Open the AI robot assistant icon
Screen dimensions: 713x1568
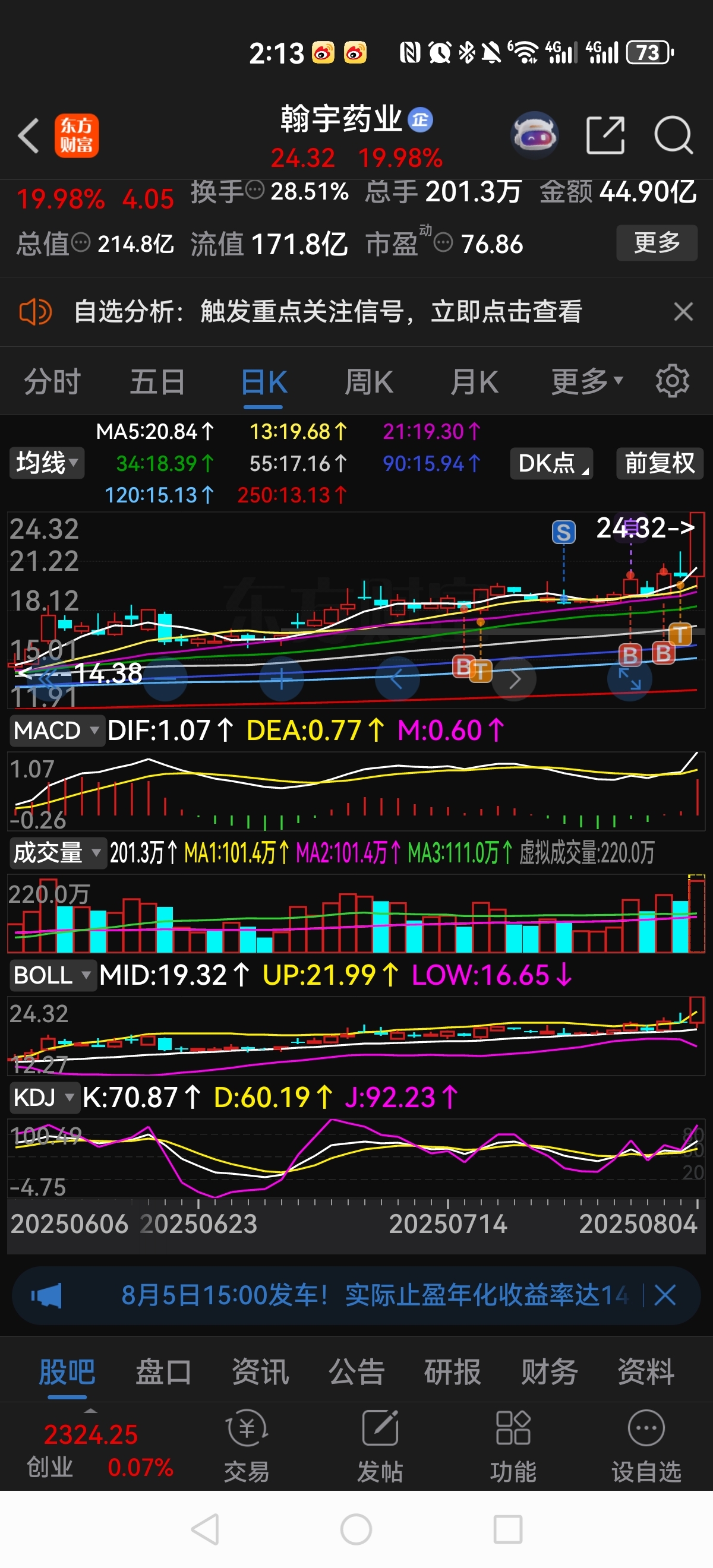[x=535, y=134]
